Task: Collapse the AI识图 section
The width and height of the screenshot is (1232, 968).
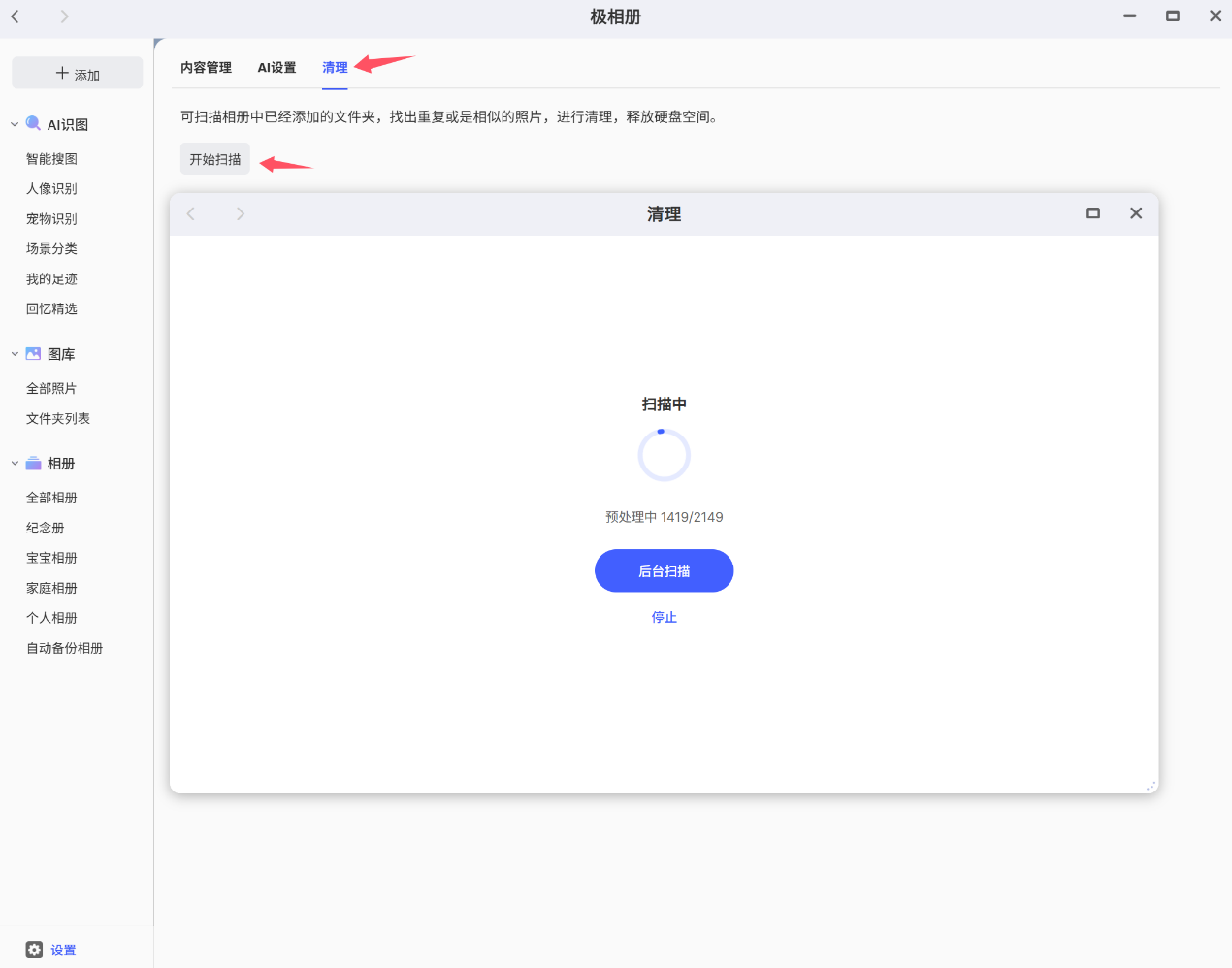Action: click(x=15, y=125)
